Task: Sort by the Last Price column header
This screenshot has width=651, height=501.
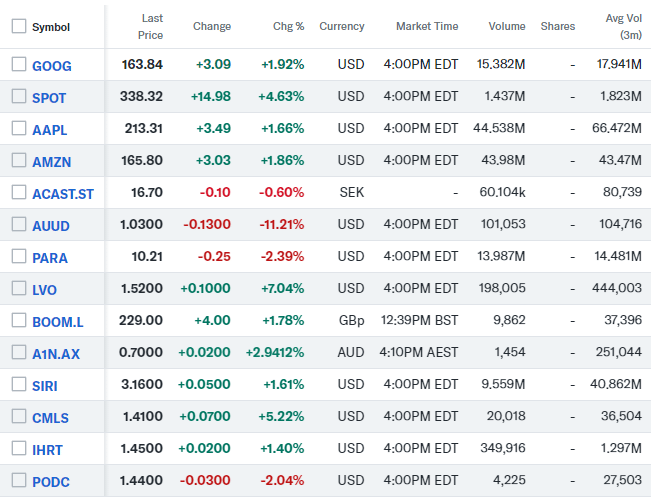Action: point(152,26)
